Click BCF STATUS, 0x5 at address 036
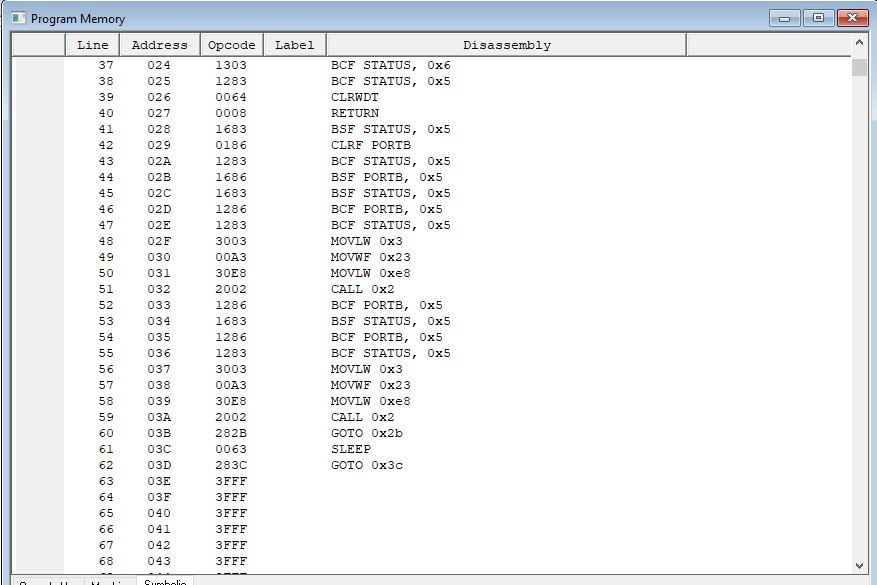This screenshot has width=877, height=585. (x=390, y=353)
